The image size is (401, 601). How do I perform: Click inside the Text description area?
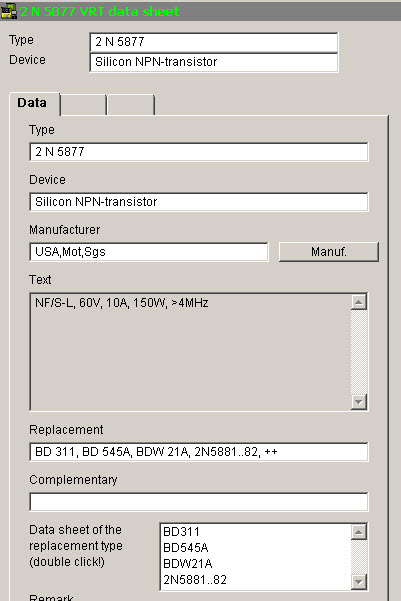point(190,352)
